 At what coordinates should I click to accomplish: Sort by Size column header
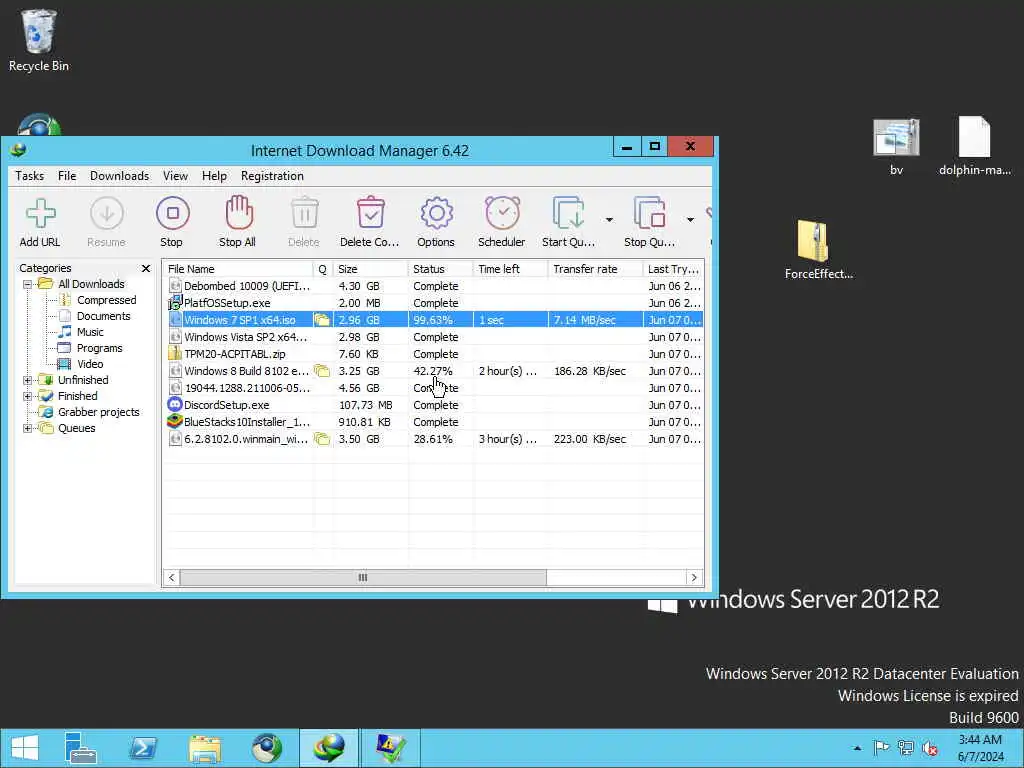[371, 269]
